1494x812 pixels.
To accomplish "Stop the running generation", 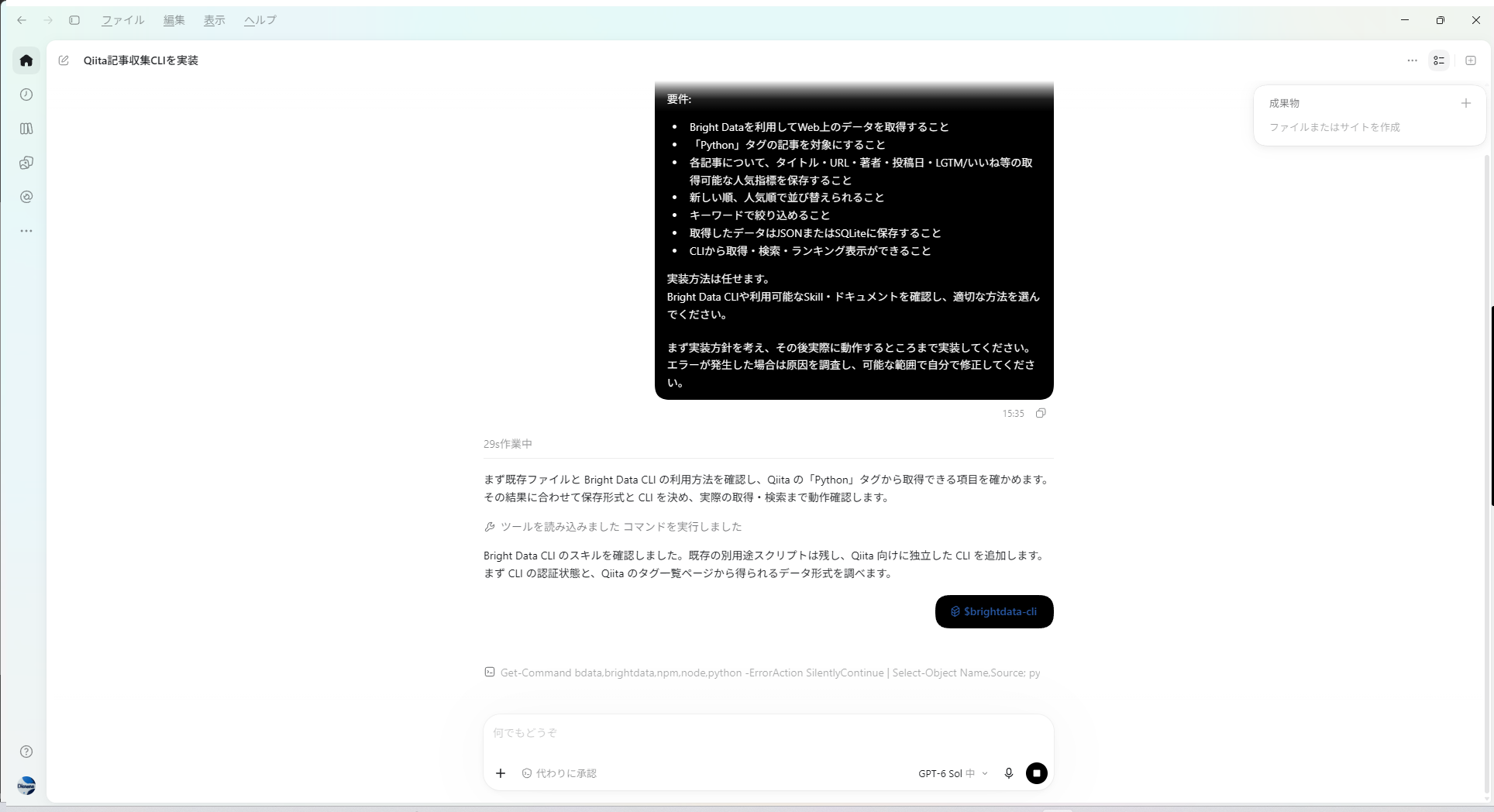I will (x=1037, y=773).
